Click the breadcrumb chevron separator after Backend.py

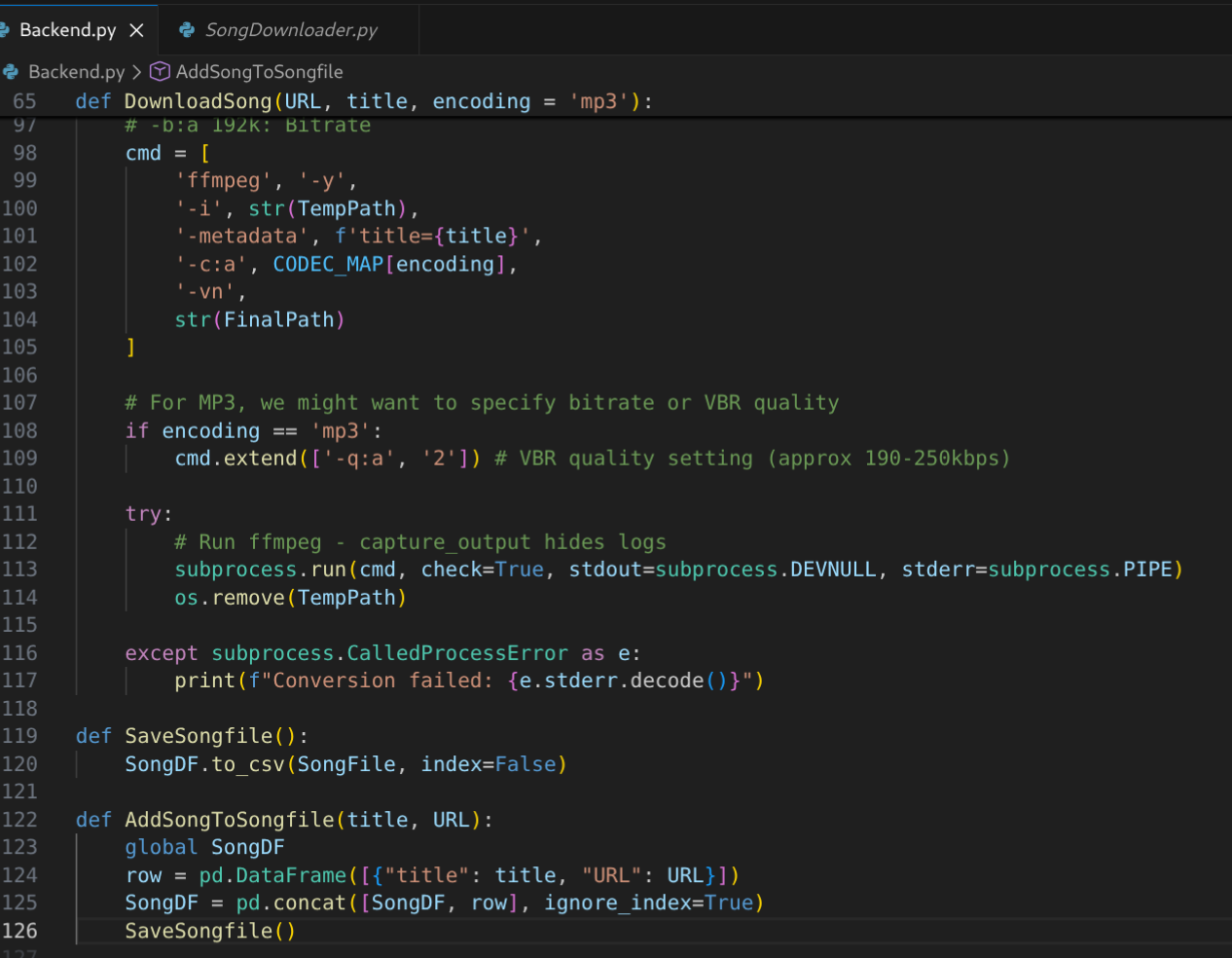[x=137, y=72]
